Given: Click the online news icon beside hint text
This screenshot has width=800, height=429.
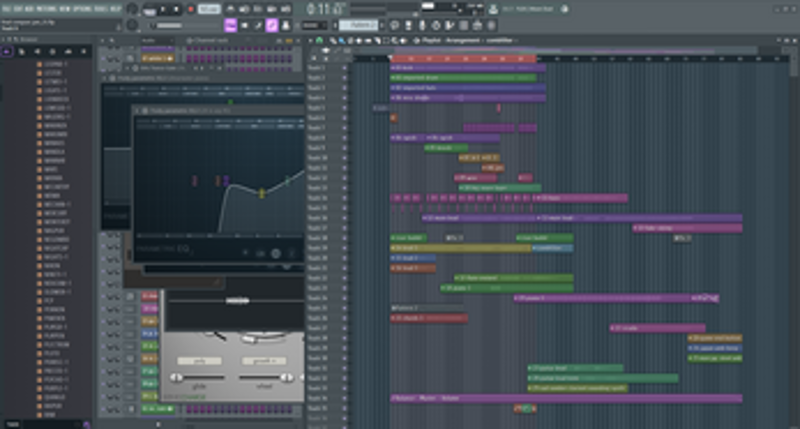Looking at the screenshot, I should coord(565,9).
